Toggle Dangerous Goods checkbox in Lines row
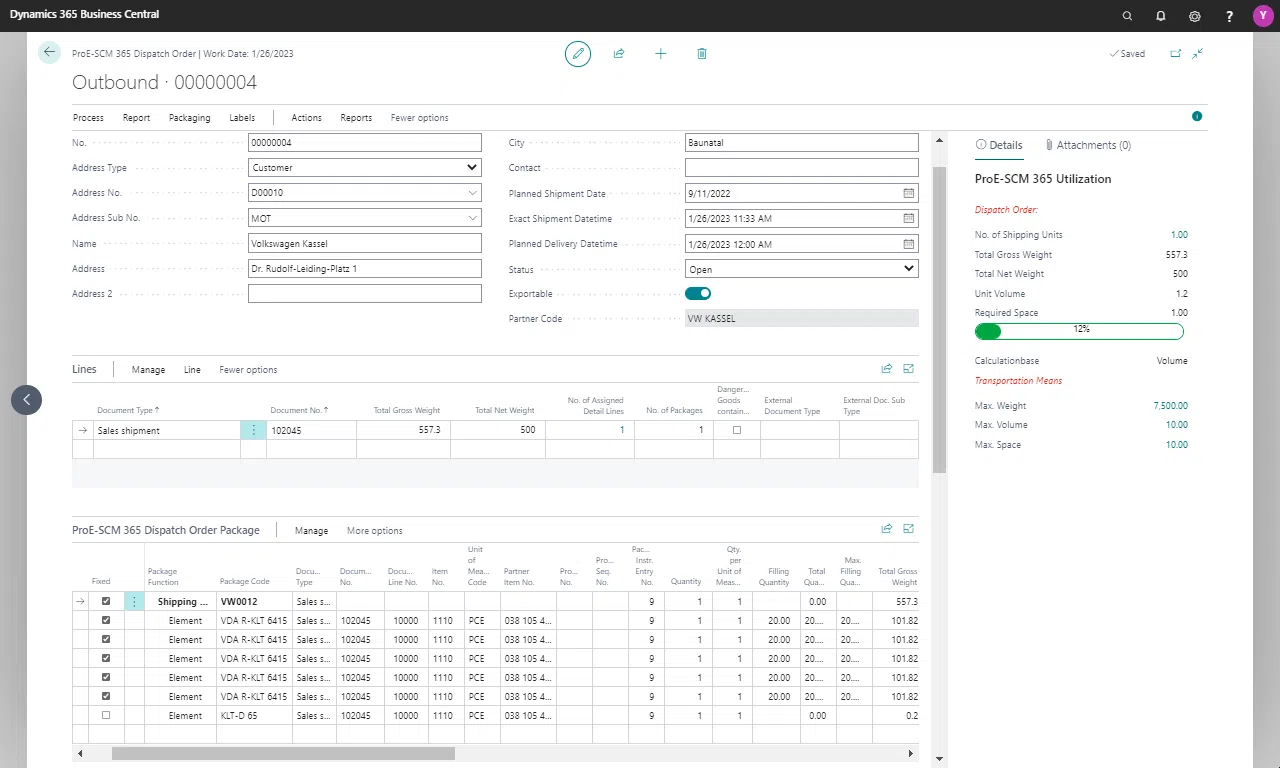The height and width of the screenshot is (768, 1280). pyautogui.click(x=737, y=430)
